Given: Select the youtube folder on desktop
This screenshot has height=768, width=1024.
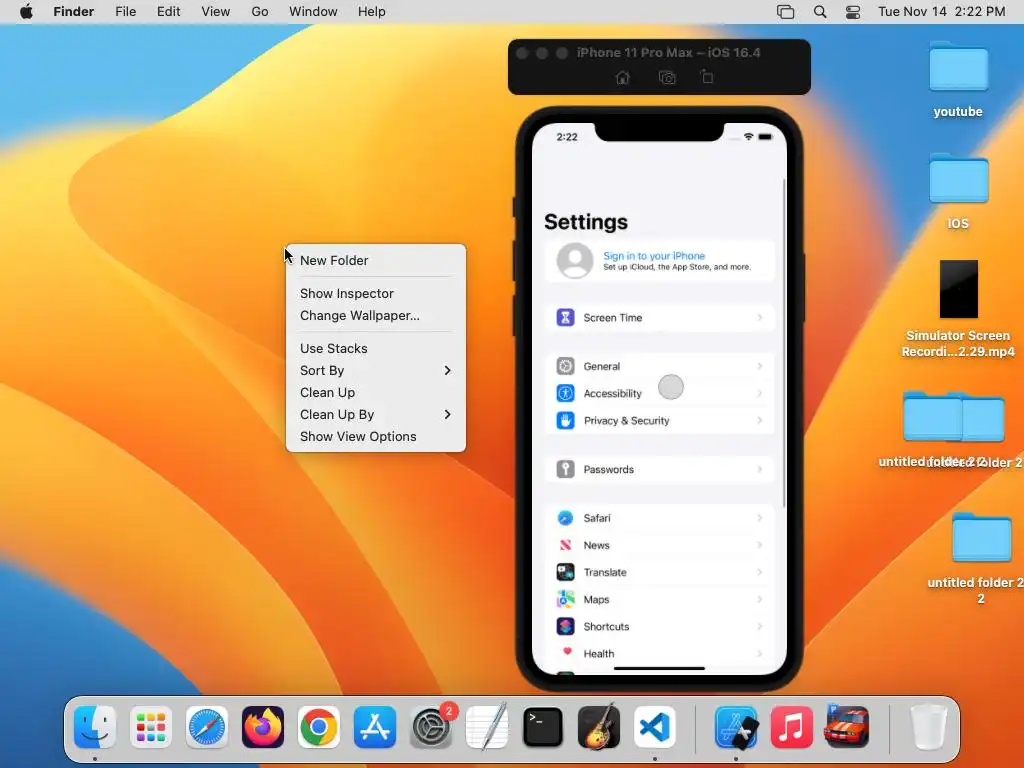Looking at the screenshot, I should click(x=958, y=66).
